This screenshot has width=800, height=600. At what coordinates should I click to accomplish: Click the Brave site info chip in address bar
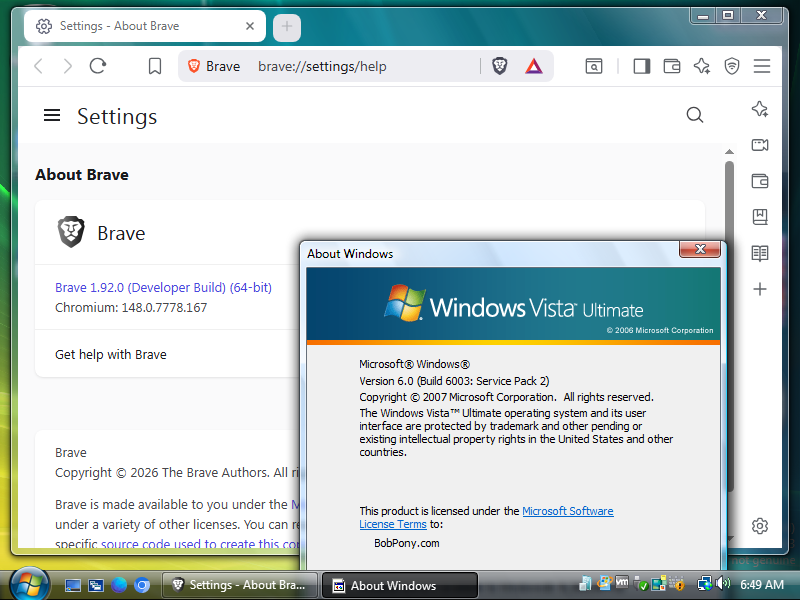tap(214, 66)
